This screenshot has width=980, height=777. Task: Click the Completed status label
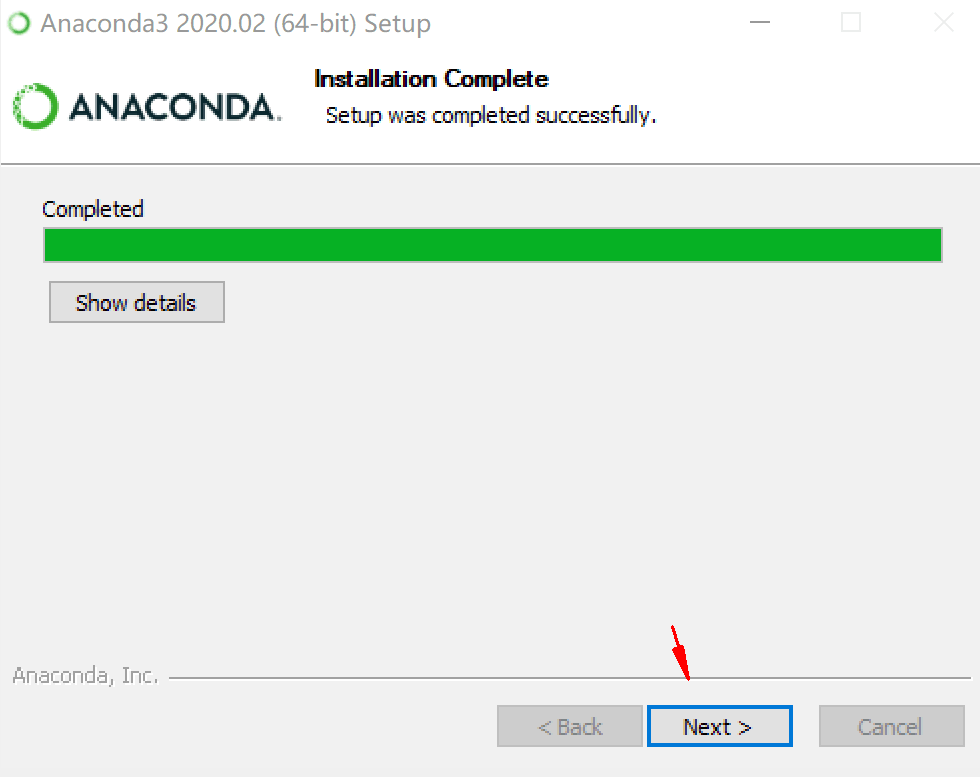(93, 209)
